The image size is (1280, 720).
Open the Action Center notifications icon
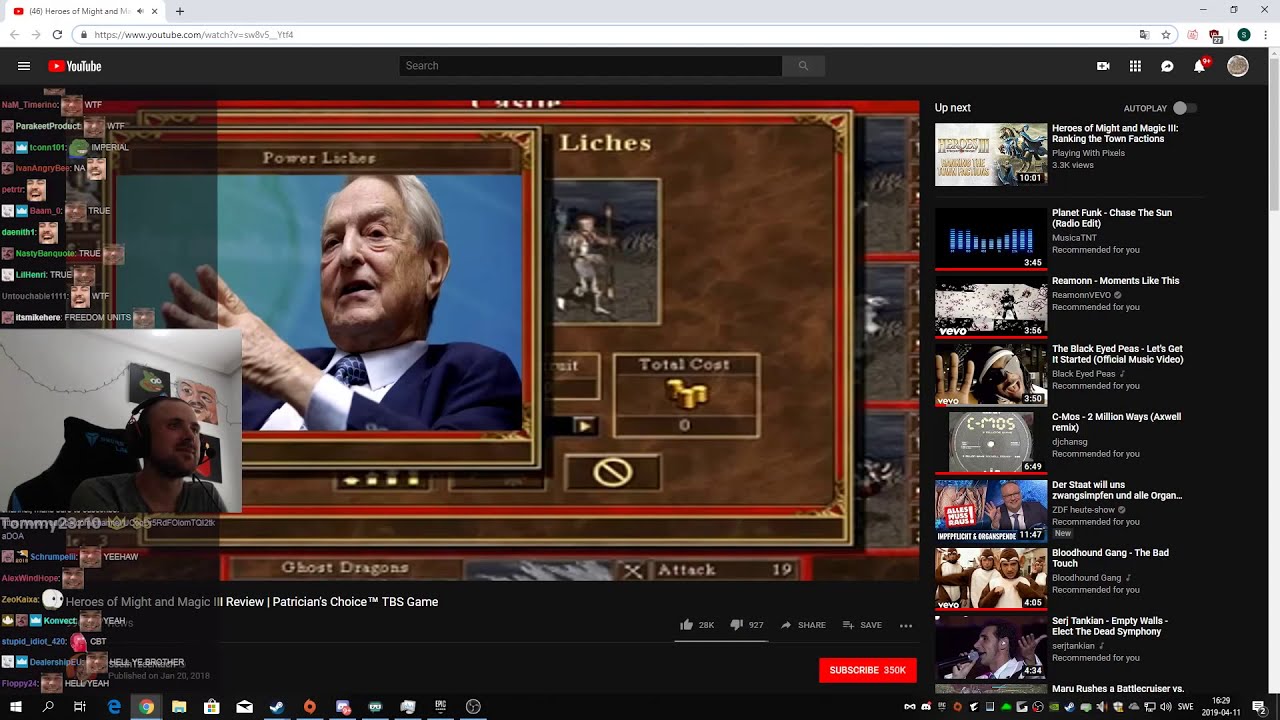pyautogui.click(x=1259, y=707)
